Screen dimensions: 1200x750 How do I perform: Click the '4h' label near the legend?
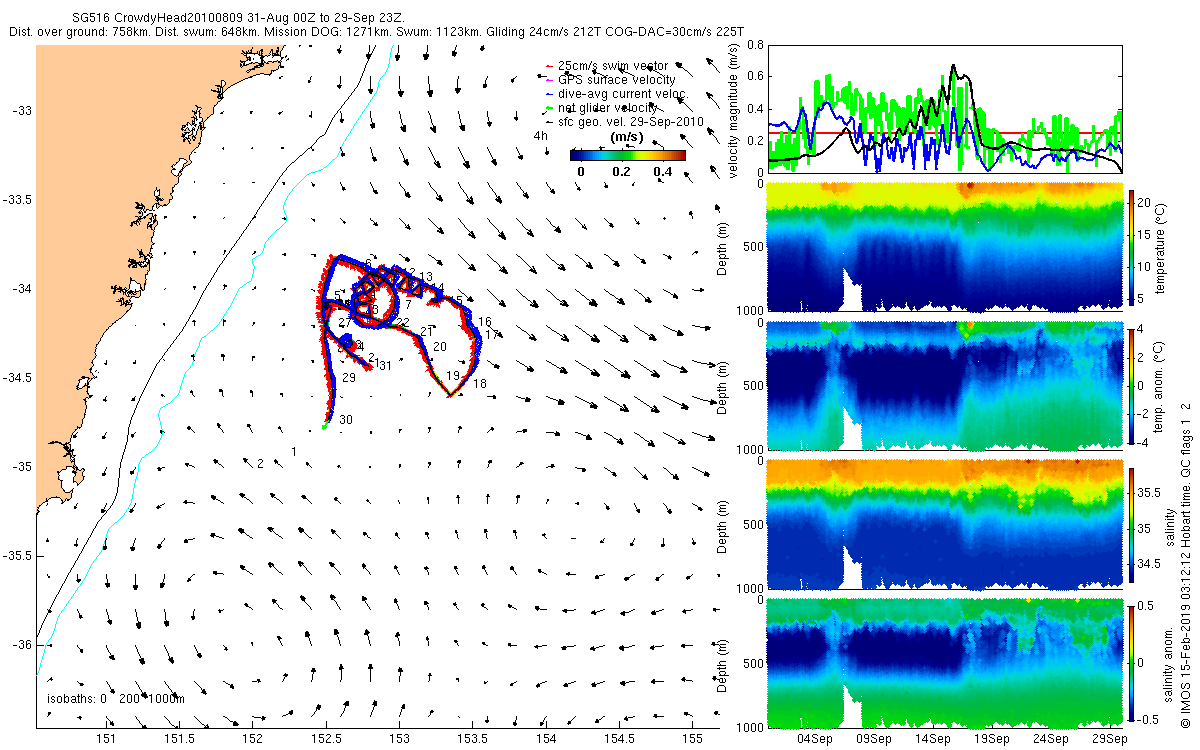(541, 136)
